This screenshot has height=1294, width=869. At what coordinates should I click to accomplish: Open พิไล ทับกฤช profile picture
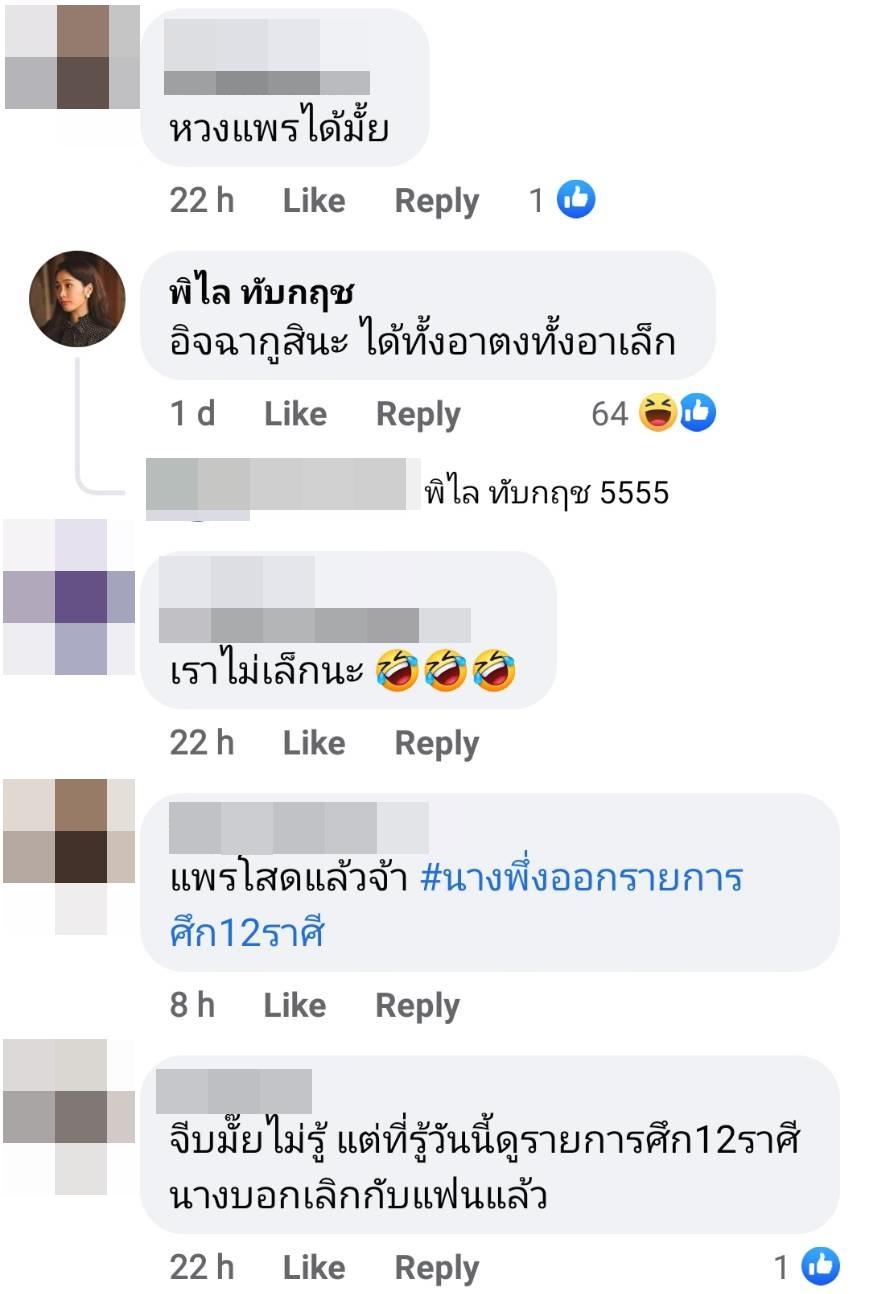point(77,299)
